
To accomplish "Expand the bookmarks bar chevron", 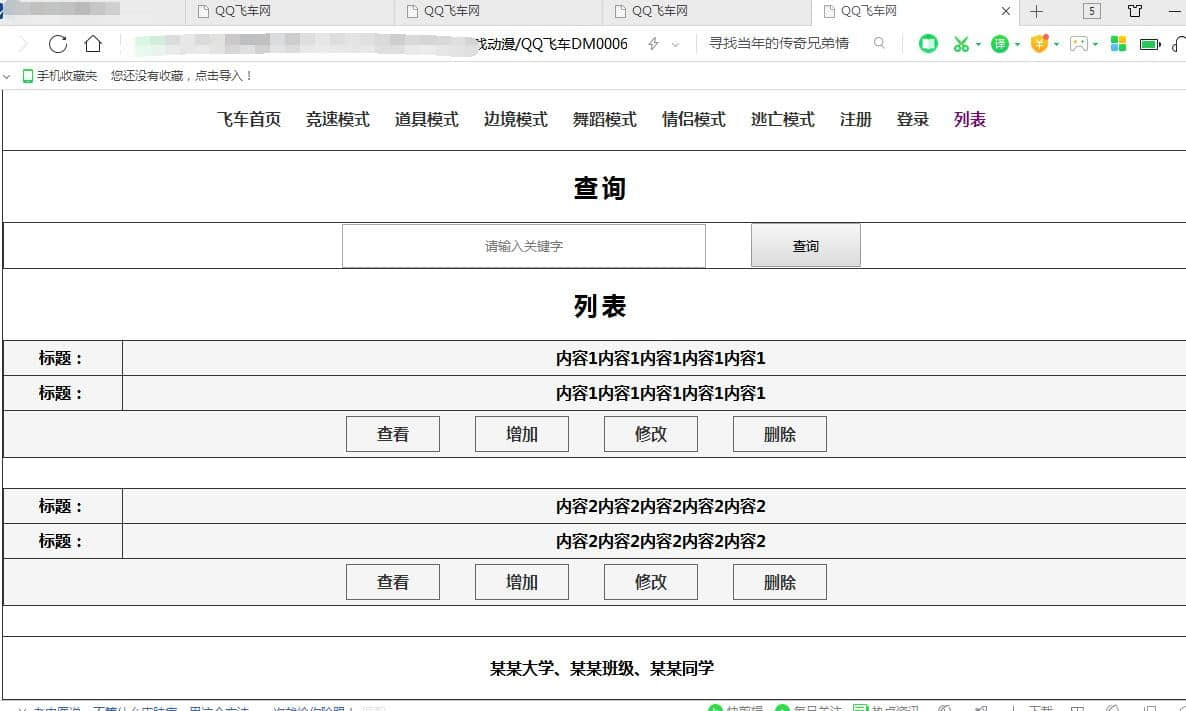I will pos(8,76).
